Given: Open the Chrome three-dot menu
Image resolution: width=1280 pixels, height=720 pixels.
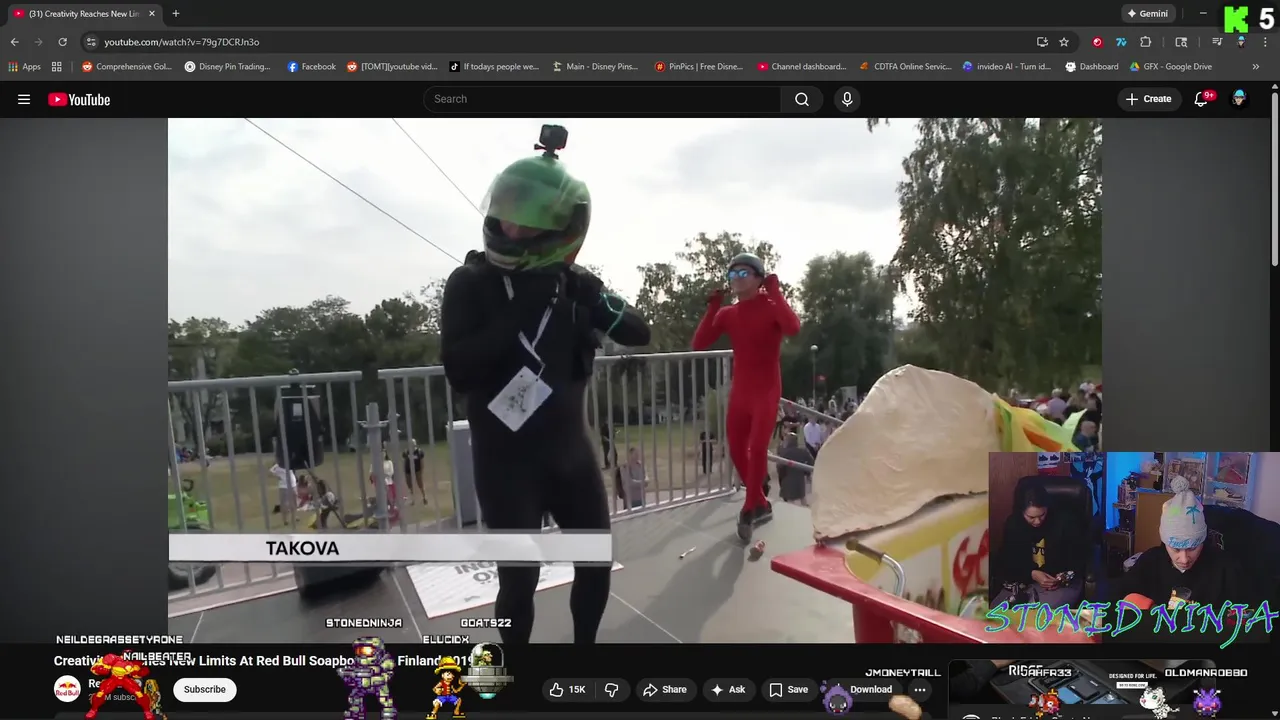Looking at the screenshot, I should pos(1266,42).
